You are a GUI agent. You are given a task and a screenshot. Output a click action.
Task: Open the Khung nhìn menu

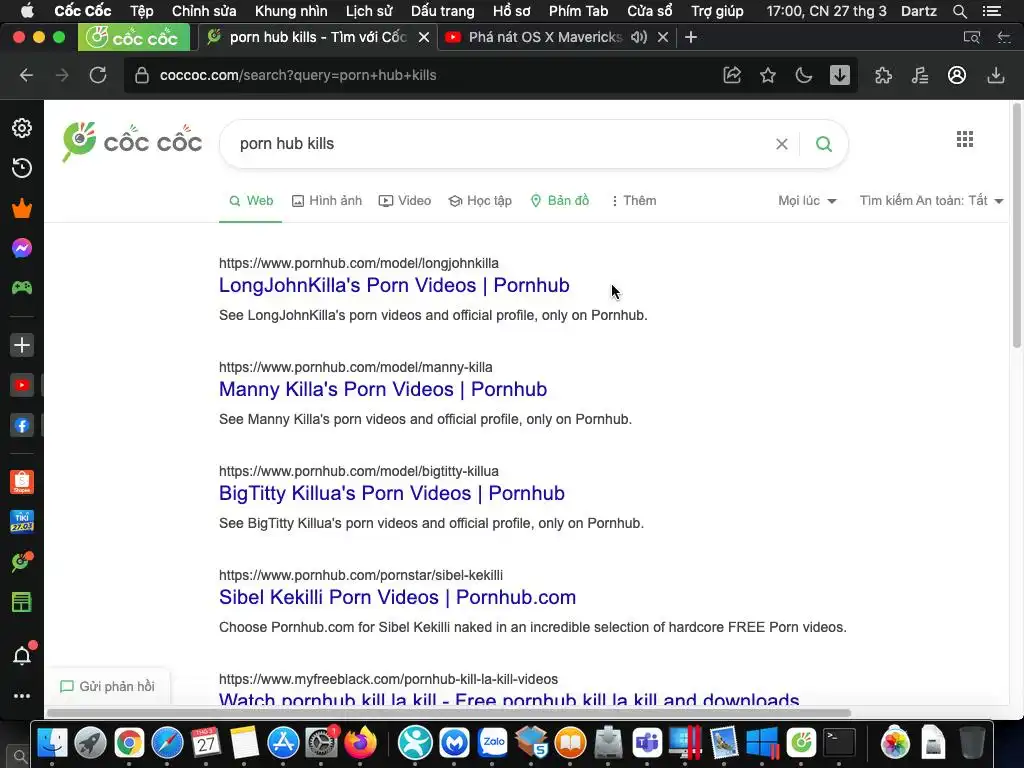(x=291, y=11)
